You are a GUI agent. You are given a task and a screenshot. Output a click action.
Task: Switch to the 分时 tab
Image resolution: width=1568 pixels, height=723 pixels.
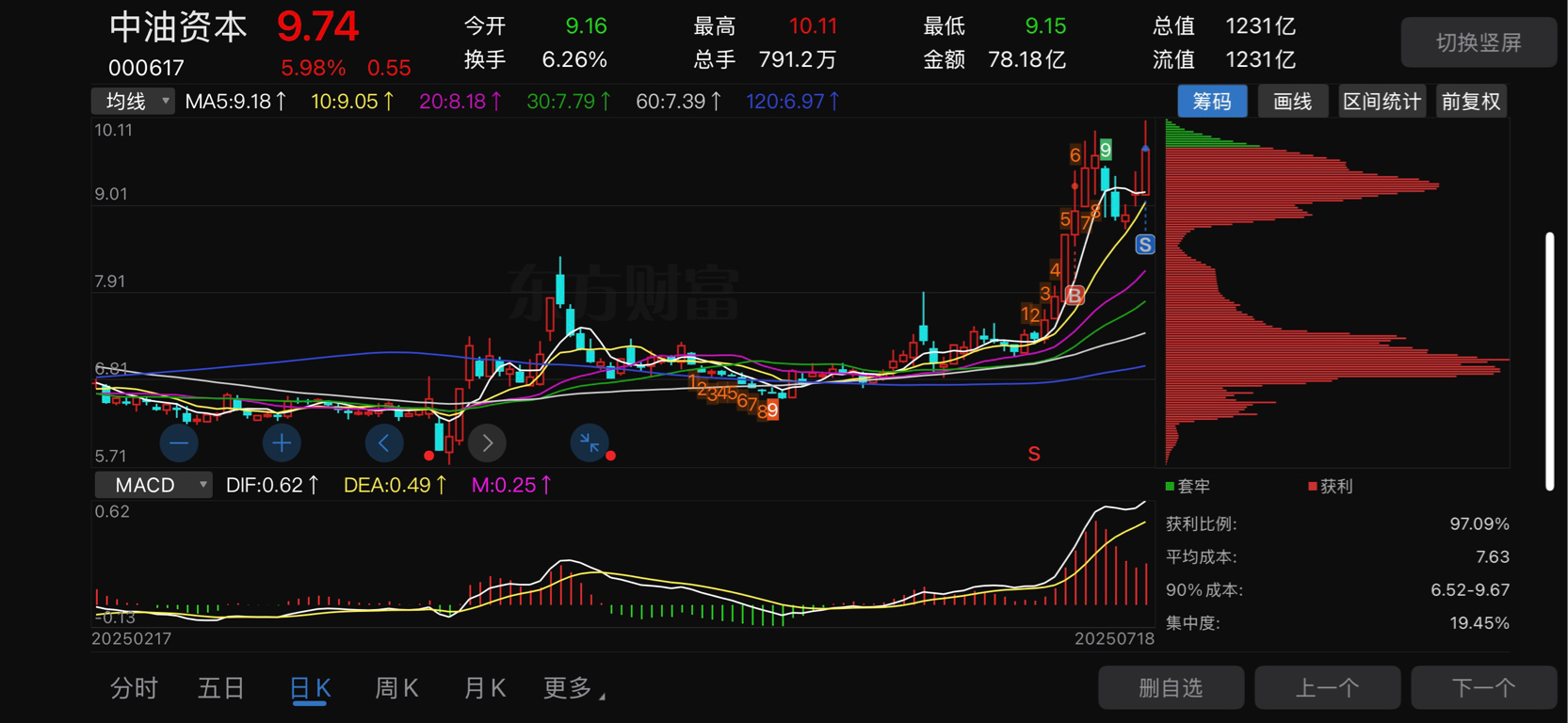134,689
